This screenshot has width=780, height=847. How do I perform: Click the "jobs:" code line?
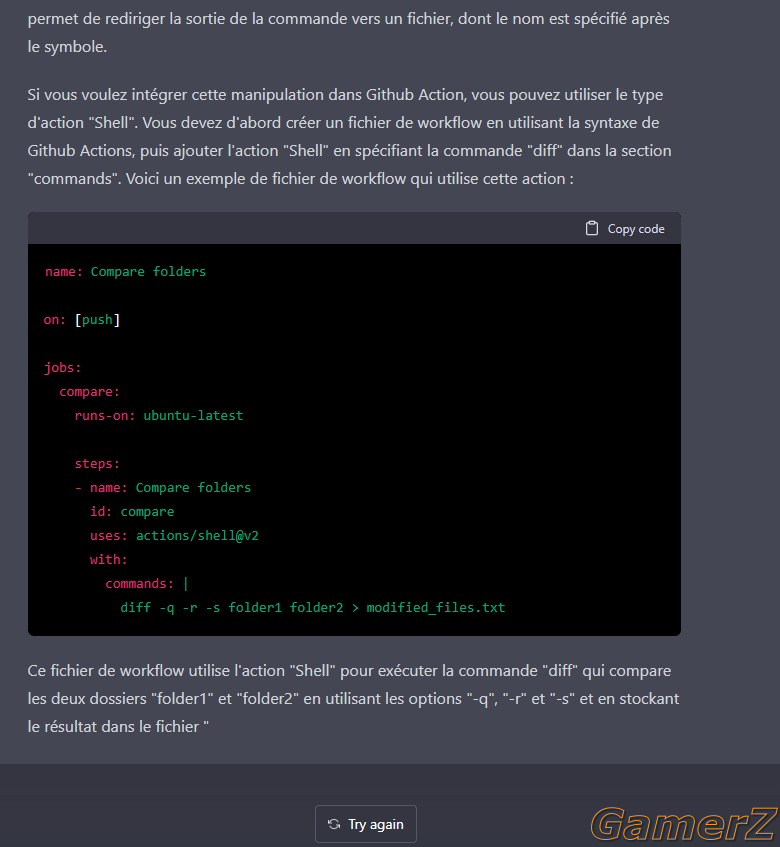(x=63, y=367)
